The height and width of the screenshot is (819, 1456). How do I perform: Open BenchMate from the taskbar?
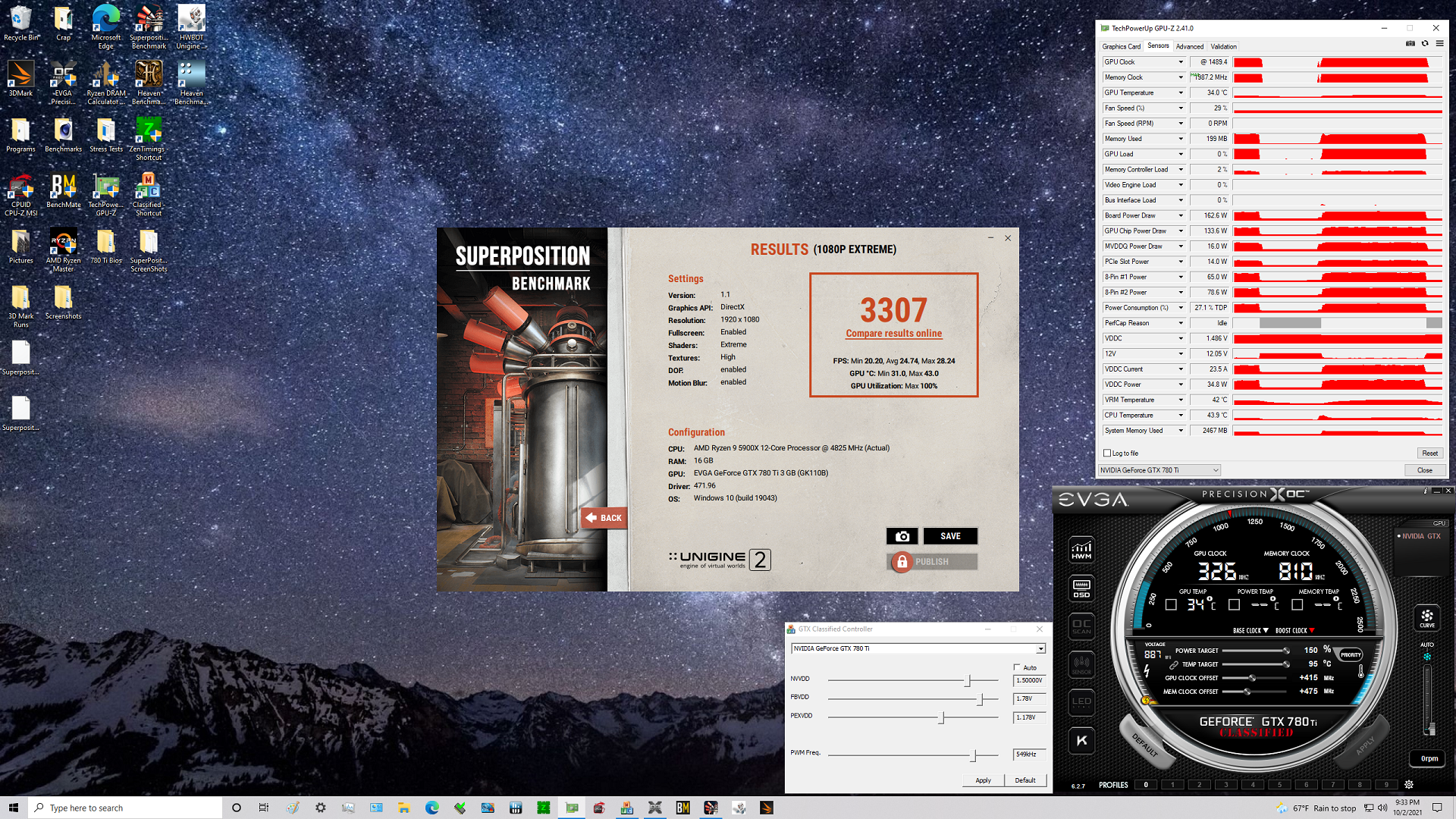[x=682, y=808]
